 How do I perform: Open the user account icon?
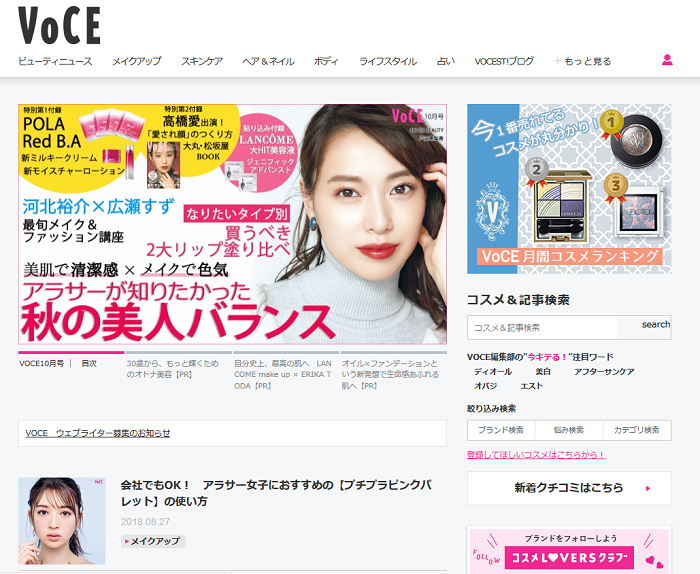coord(667,60)
